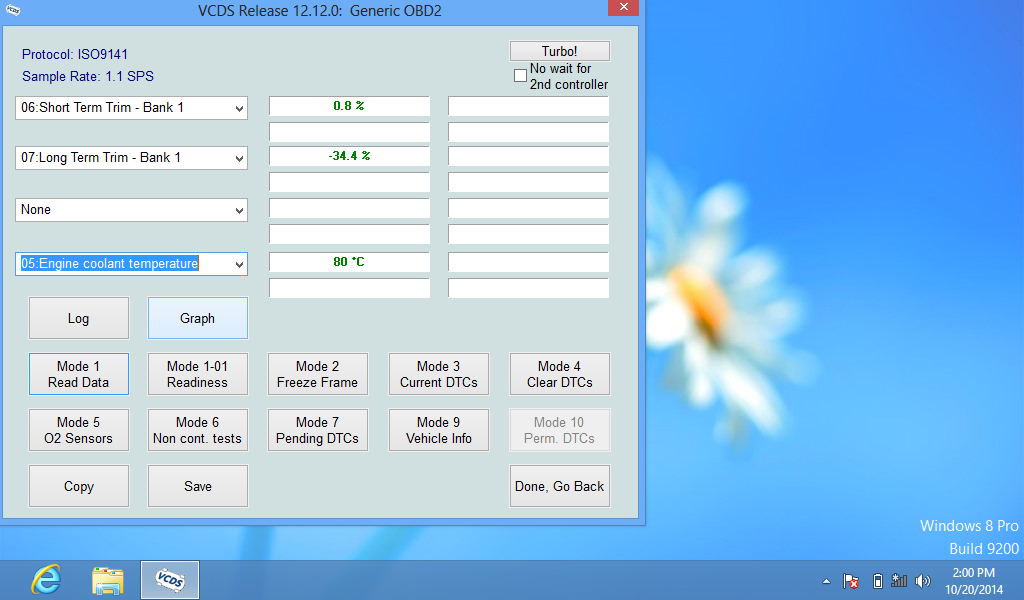This screenshot has width=1024, height=600.
Task: Open Mode 6 Non cont. tests
Action: tap(198, 430)
